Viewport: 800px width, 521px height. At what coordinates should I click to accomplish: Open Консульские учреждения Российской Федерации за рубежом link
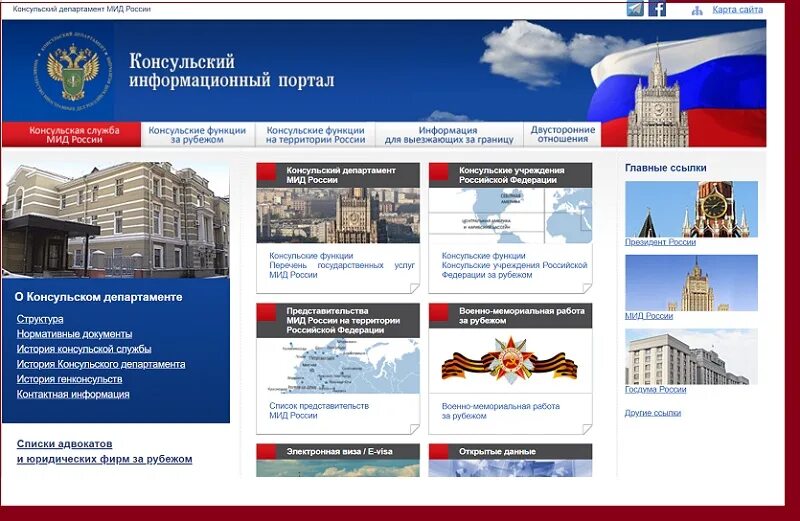tap(514, 270)
